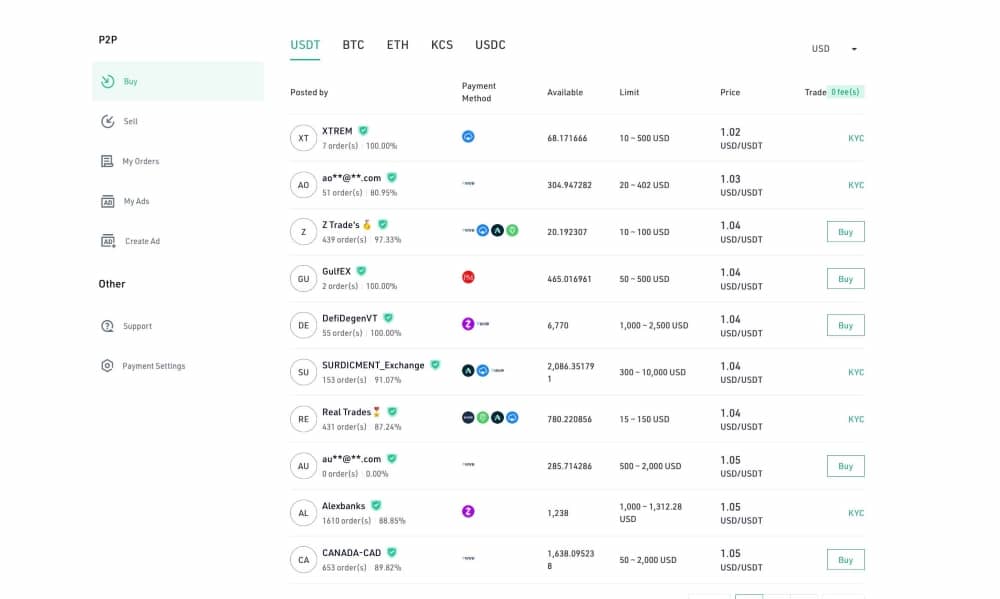Screen dimensions: 1000x599
Task: Click the DE avatar for DefiDegenVT
Action: click(304, 325)
